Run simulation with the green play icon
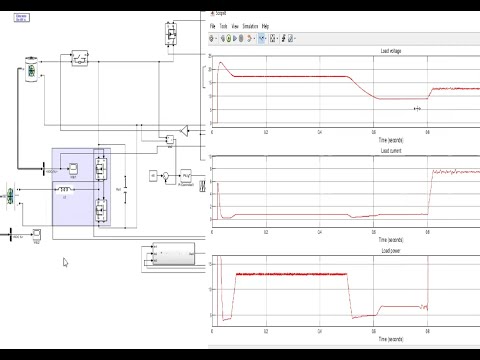480x360 pixels. [229, 39]
